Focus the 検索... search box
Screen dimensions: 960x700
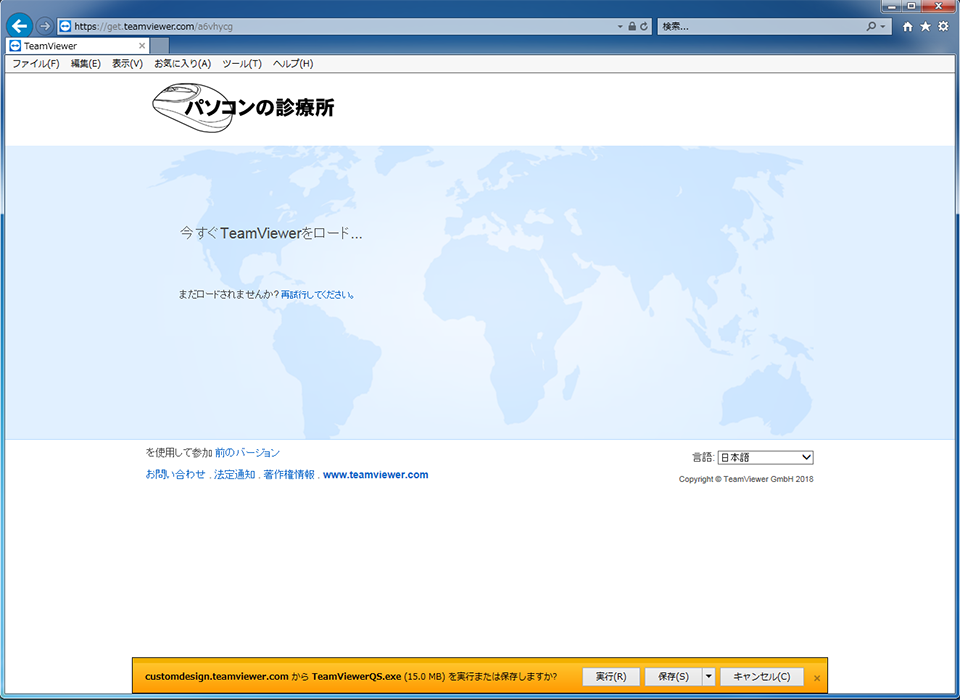click(761, 26)
